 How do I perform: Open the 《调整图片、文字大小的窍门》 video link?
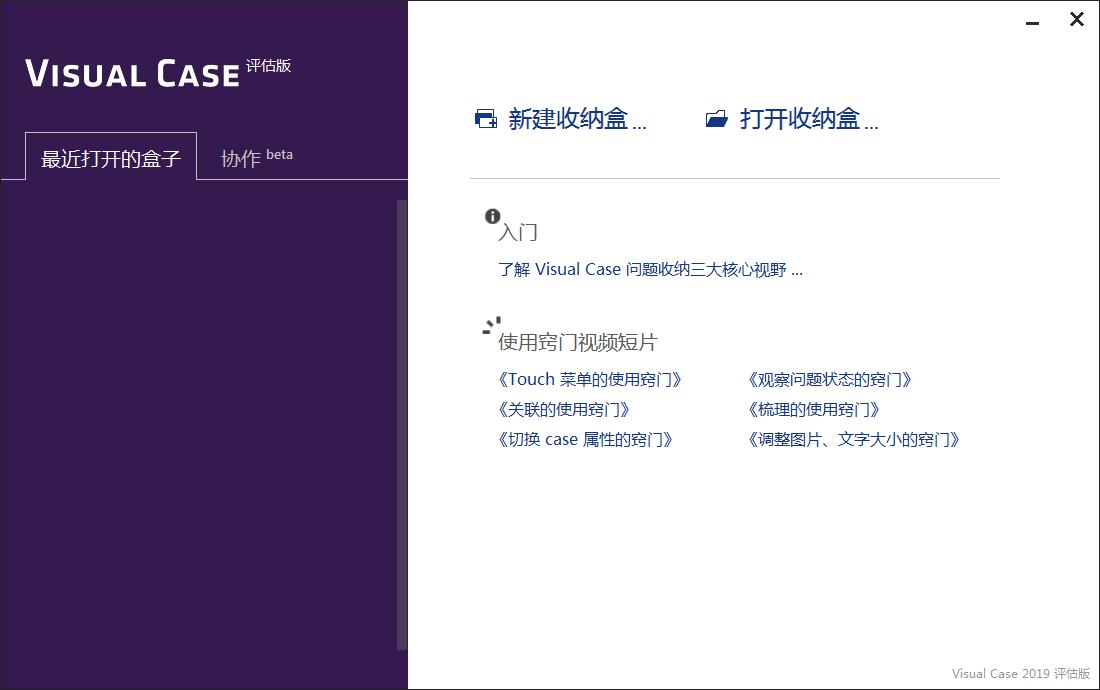853,440
